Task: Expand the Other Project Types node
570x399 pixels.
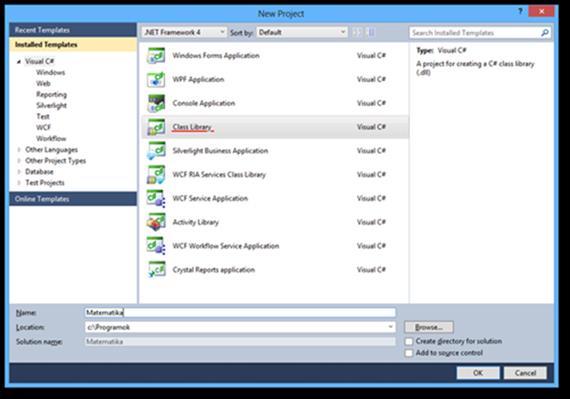Action: (x=19, y=161)
